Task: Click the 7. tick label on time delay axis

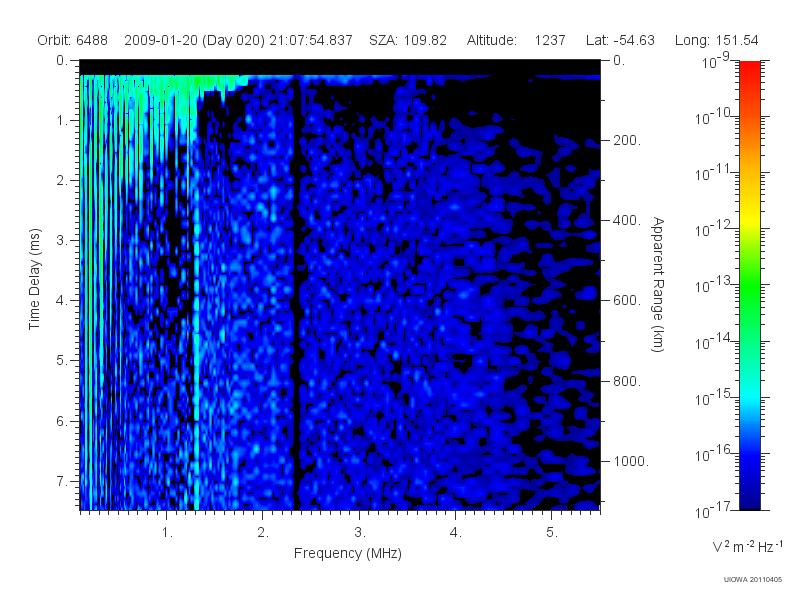Action: [62, 481]
